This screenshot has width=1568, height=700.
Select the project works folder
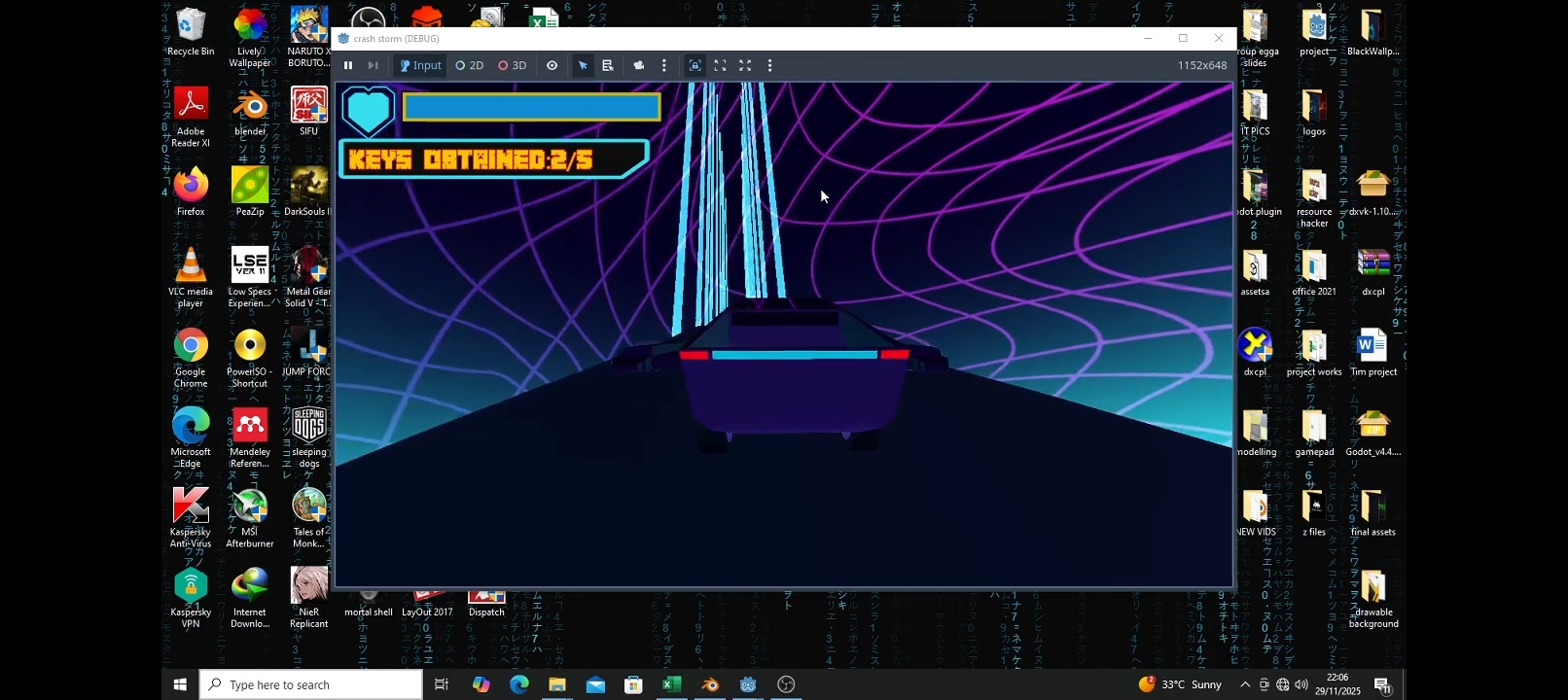point(1314,352)
